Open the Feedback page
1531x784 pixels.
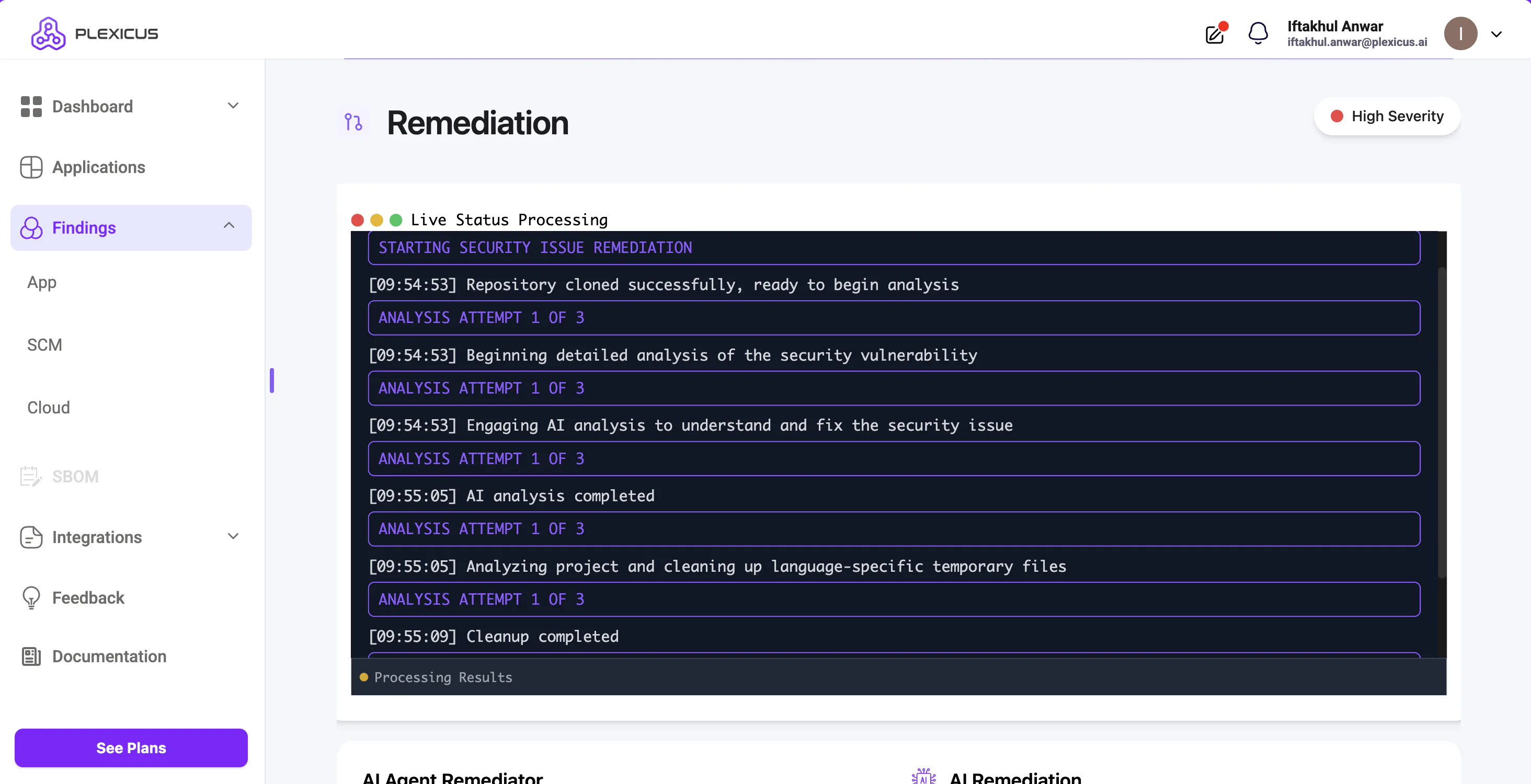(88, 597)
